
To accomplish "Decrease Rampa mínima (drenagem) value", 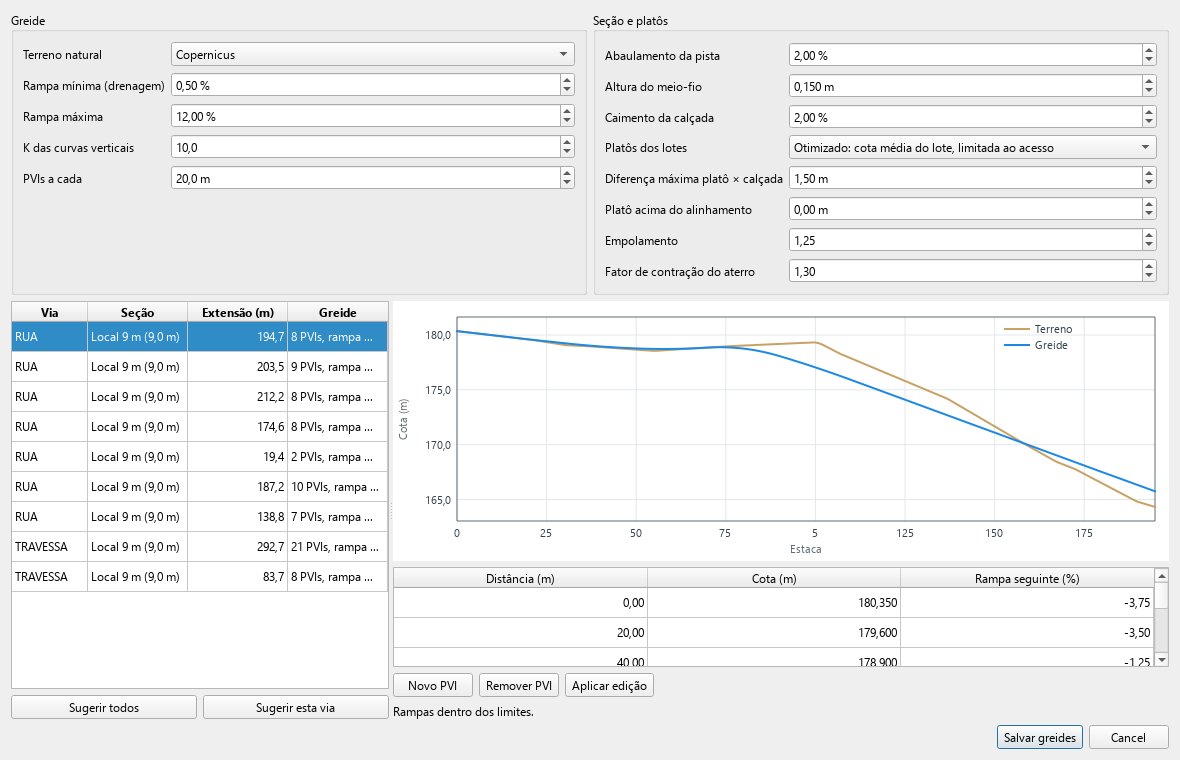I will [x=567, y=90].
